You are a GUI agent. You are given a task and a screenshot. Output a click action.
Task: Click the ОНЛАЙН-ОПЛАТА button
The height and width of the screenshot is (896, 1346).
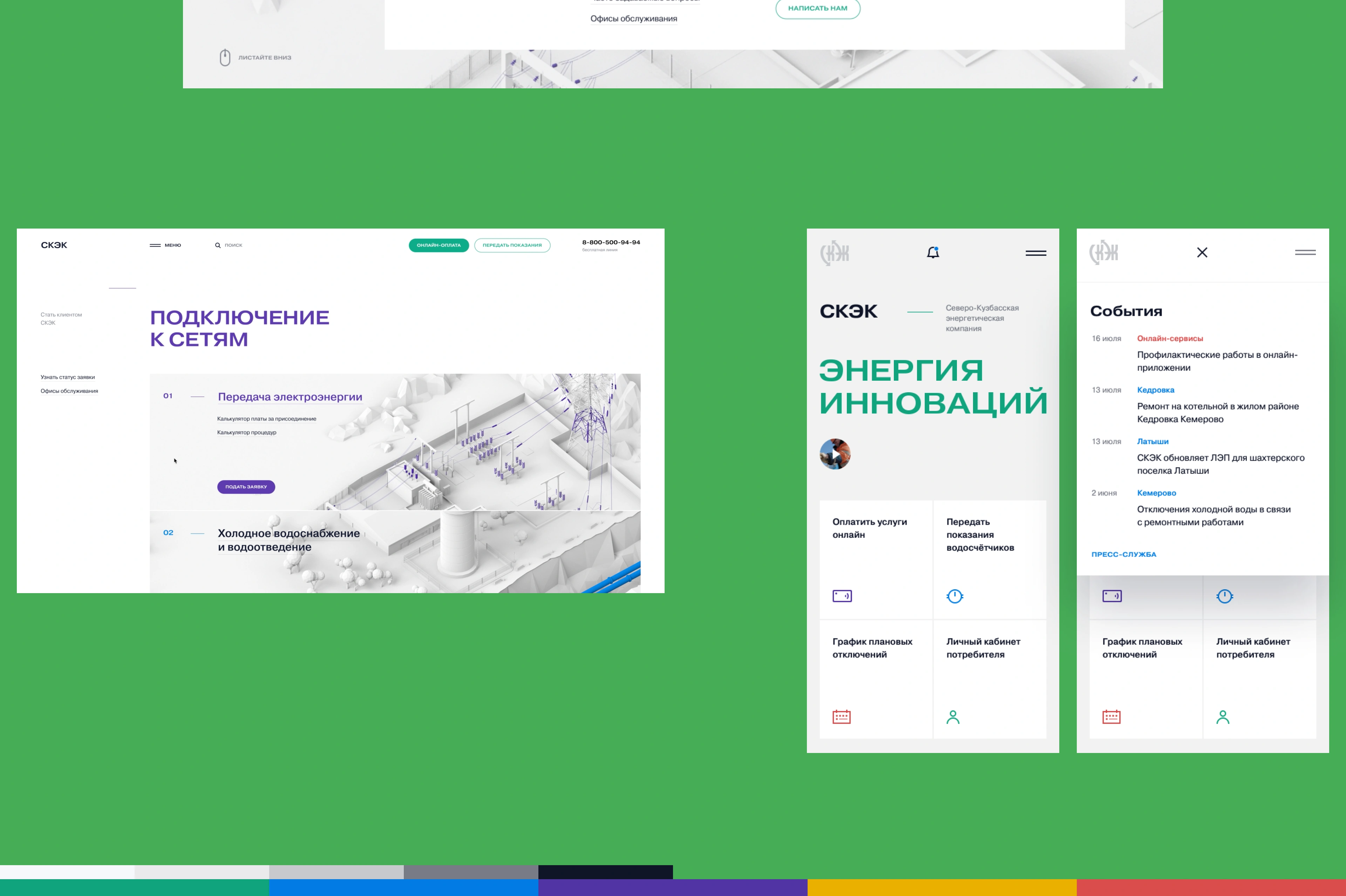pos(439,245)
